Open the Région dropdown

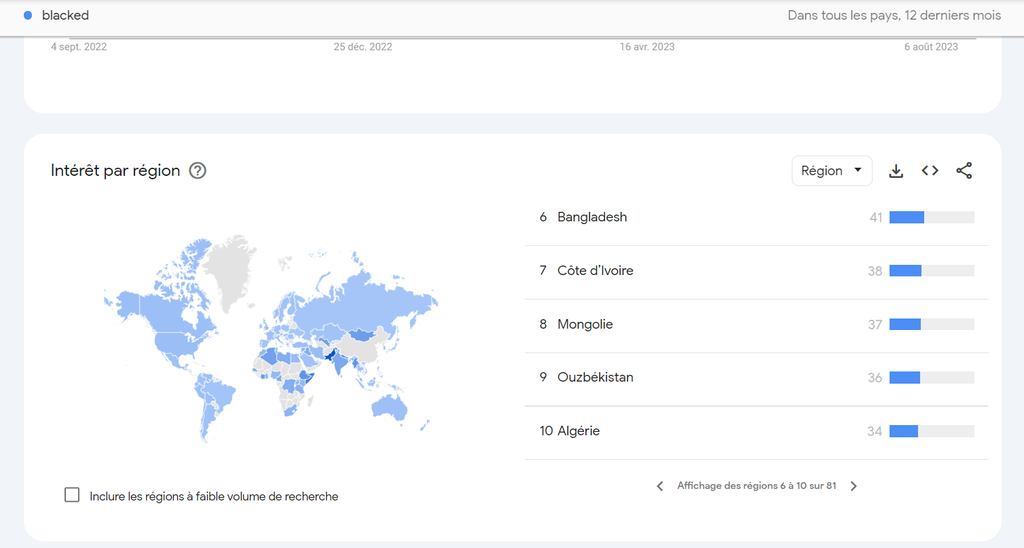(x=831, y=171)
